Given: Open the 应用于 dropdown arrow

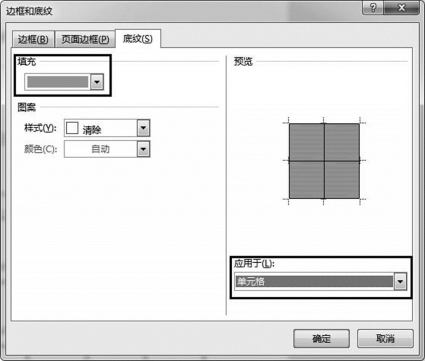Looking at the screenshot, I should pyautogui.click(x=400, y=282).
